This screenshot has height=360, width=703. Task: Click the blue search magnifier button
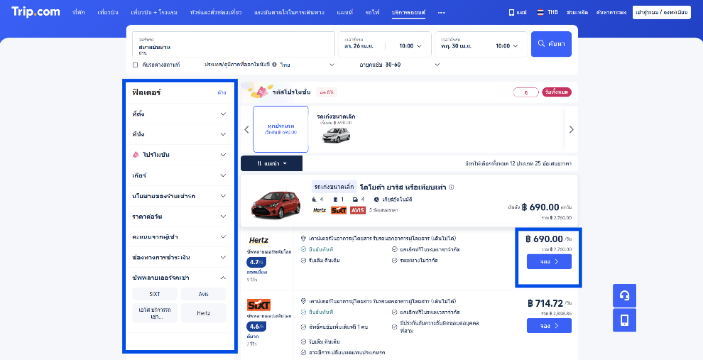pyautogui.click(x=551, y=44)
